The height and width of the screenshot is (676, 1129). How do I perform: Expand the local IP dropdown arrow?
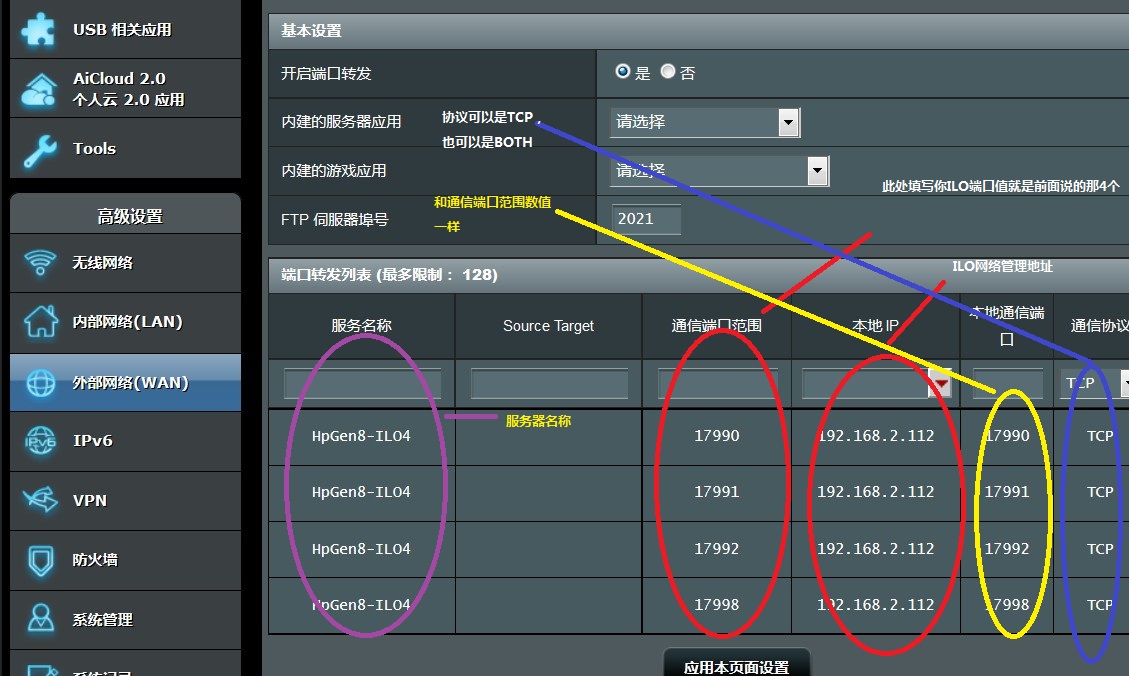(940, 382)
